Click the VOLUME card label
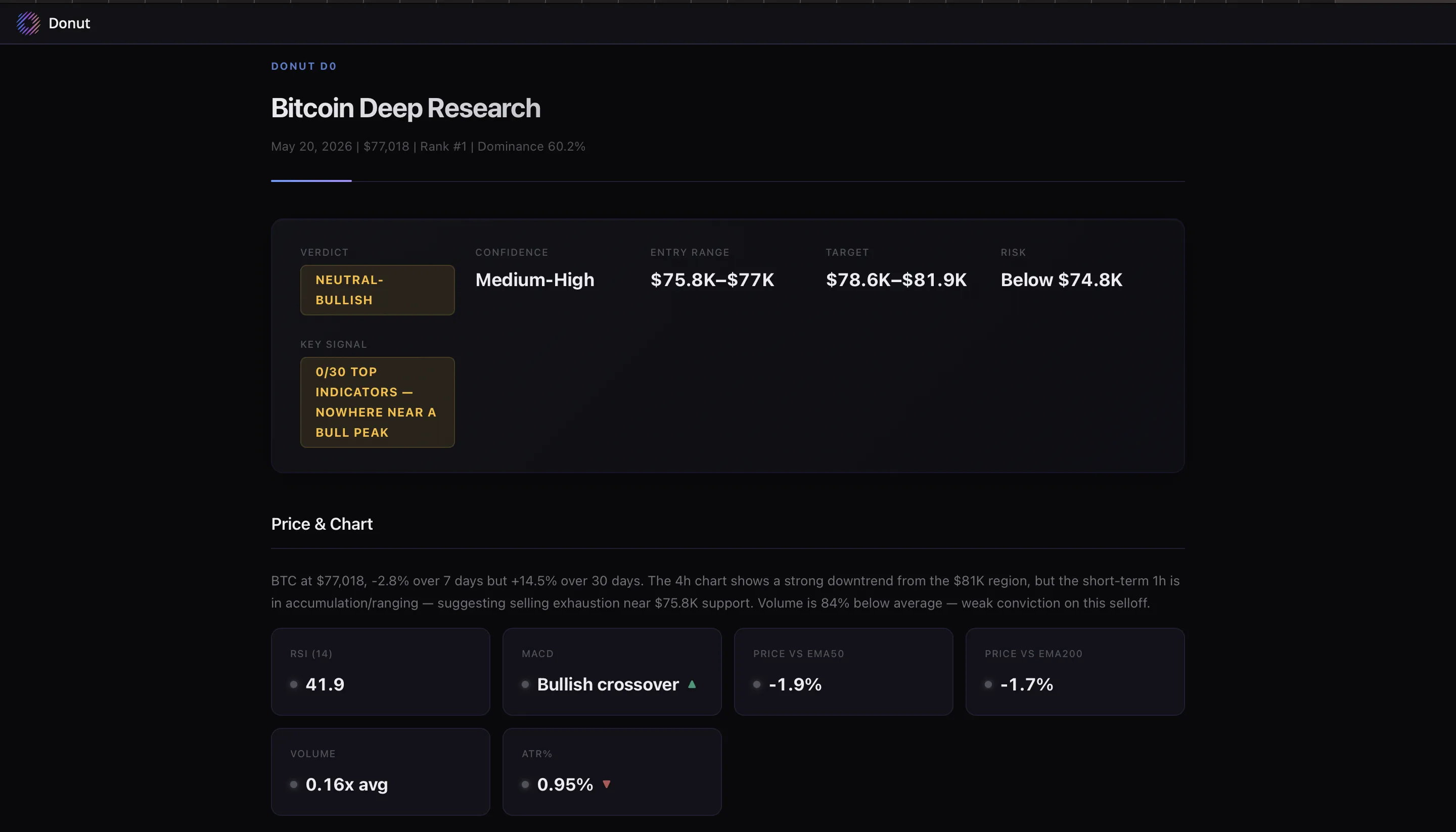1456x832 pixels. [x=313, y=754]
